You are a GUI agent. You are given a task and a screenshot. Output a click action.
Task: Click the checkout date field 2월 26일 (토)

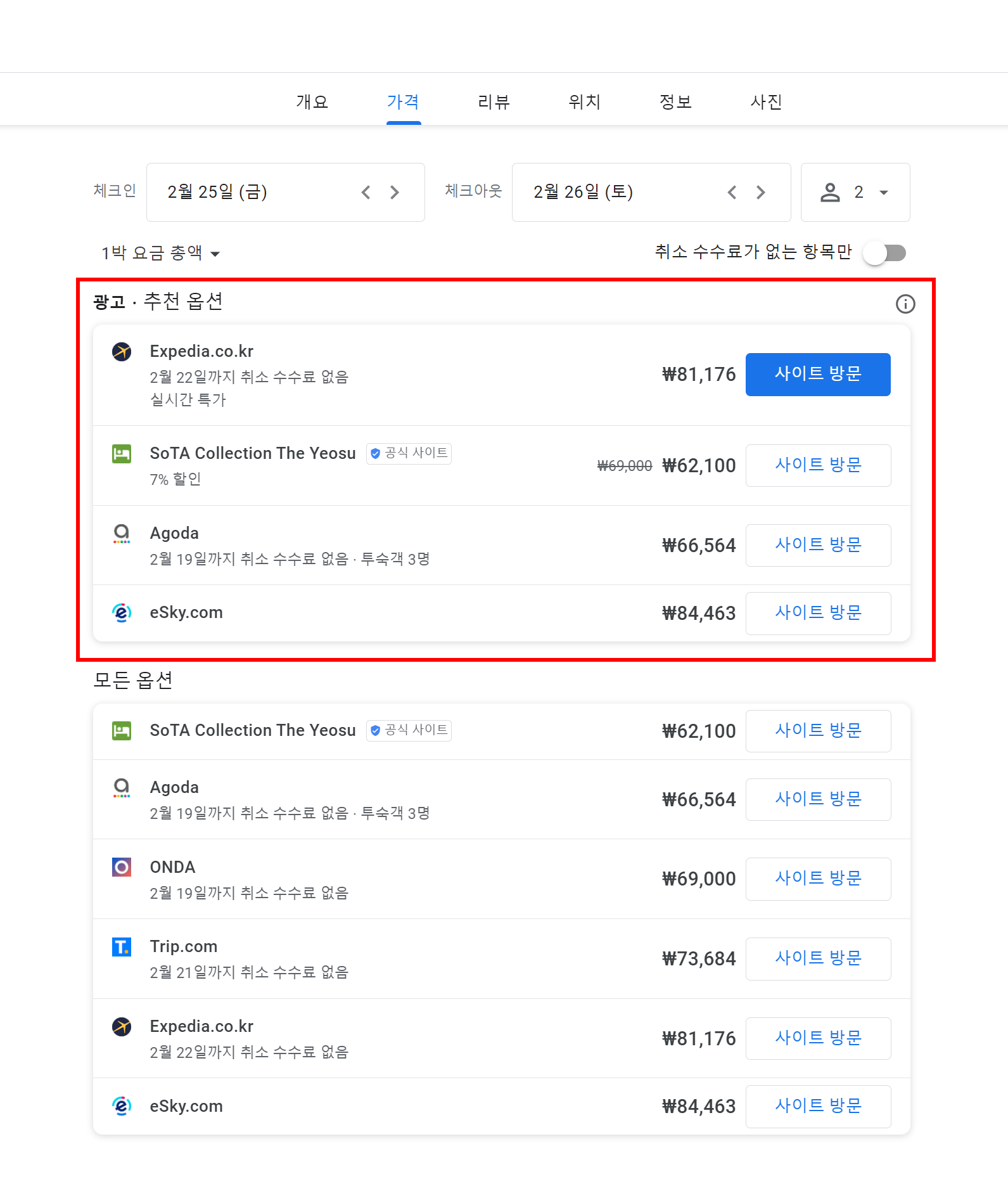pyautogui.click(x=651, y=192)
